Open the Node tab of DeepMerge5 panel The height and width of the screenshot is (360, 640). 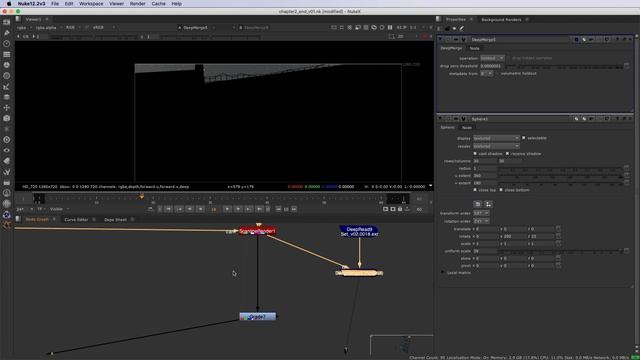[x=474, y=48]
